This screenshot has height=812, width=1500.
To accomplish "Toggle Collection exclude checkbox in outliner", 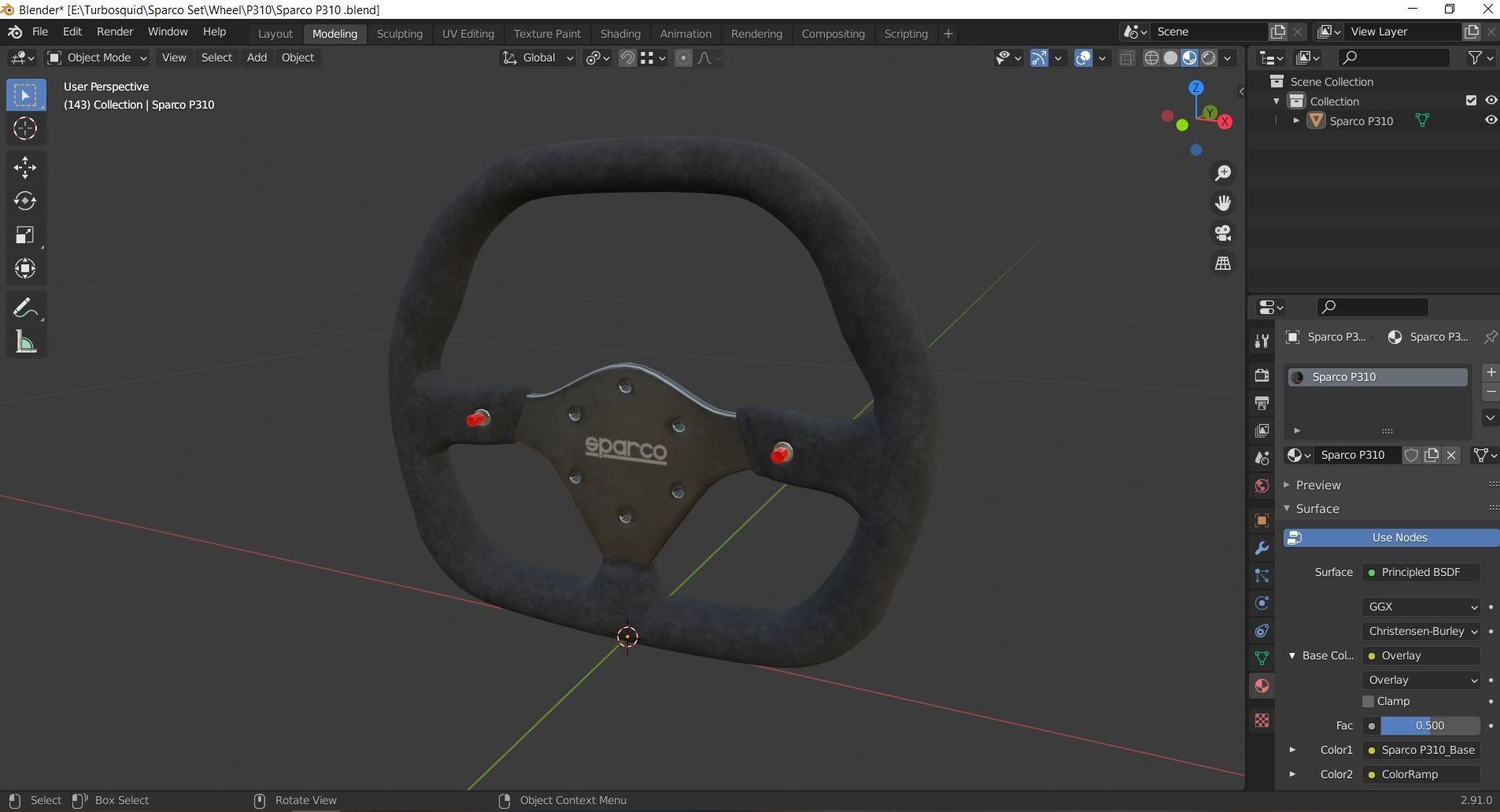I will pyautogui.click(x=1471, y=100).
